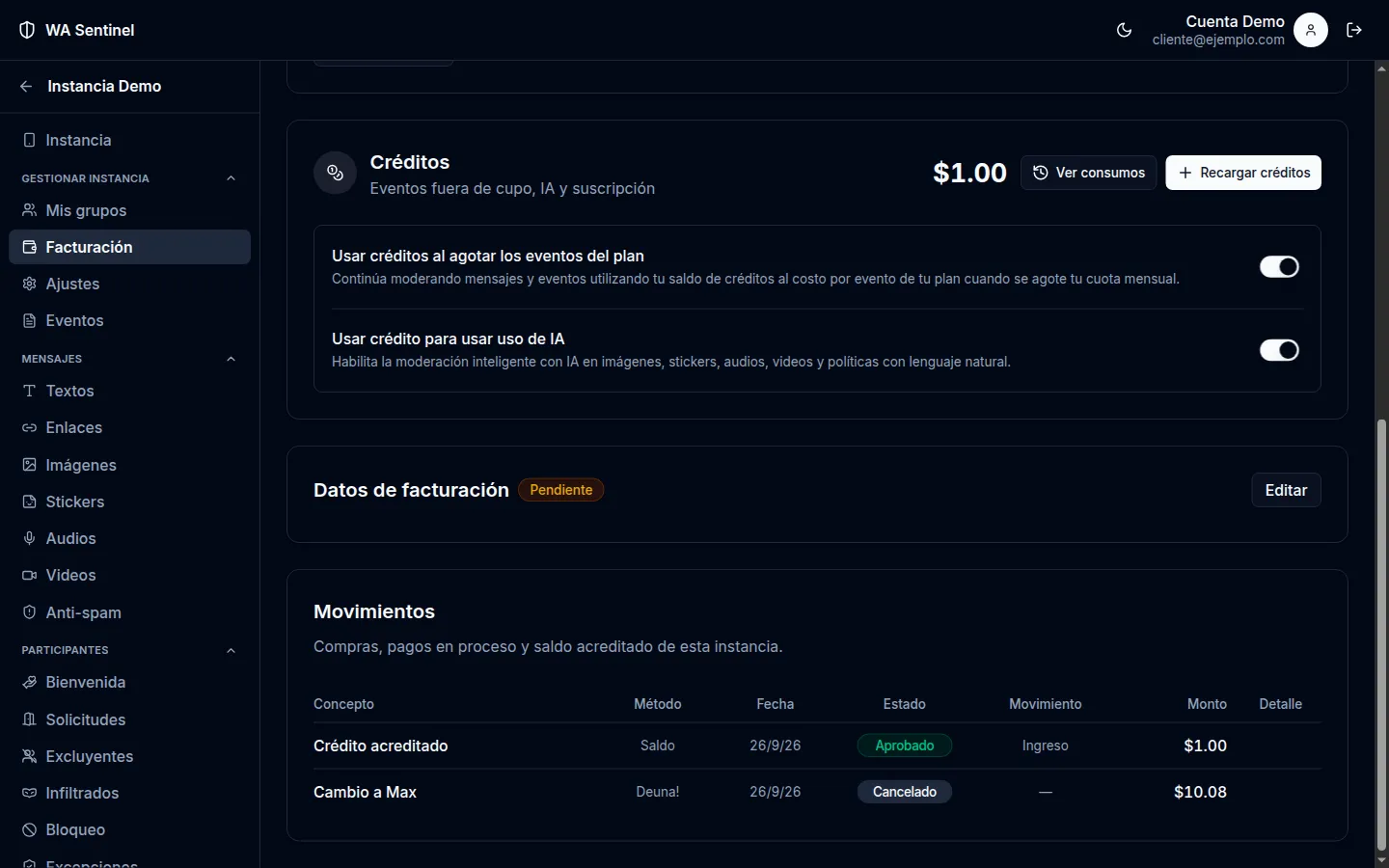This screenshot has width=1389, height=868.
Task: Collapse the Participantes section chevron
Action: (231, 650)
